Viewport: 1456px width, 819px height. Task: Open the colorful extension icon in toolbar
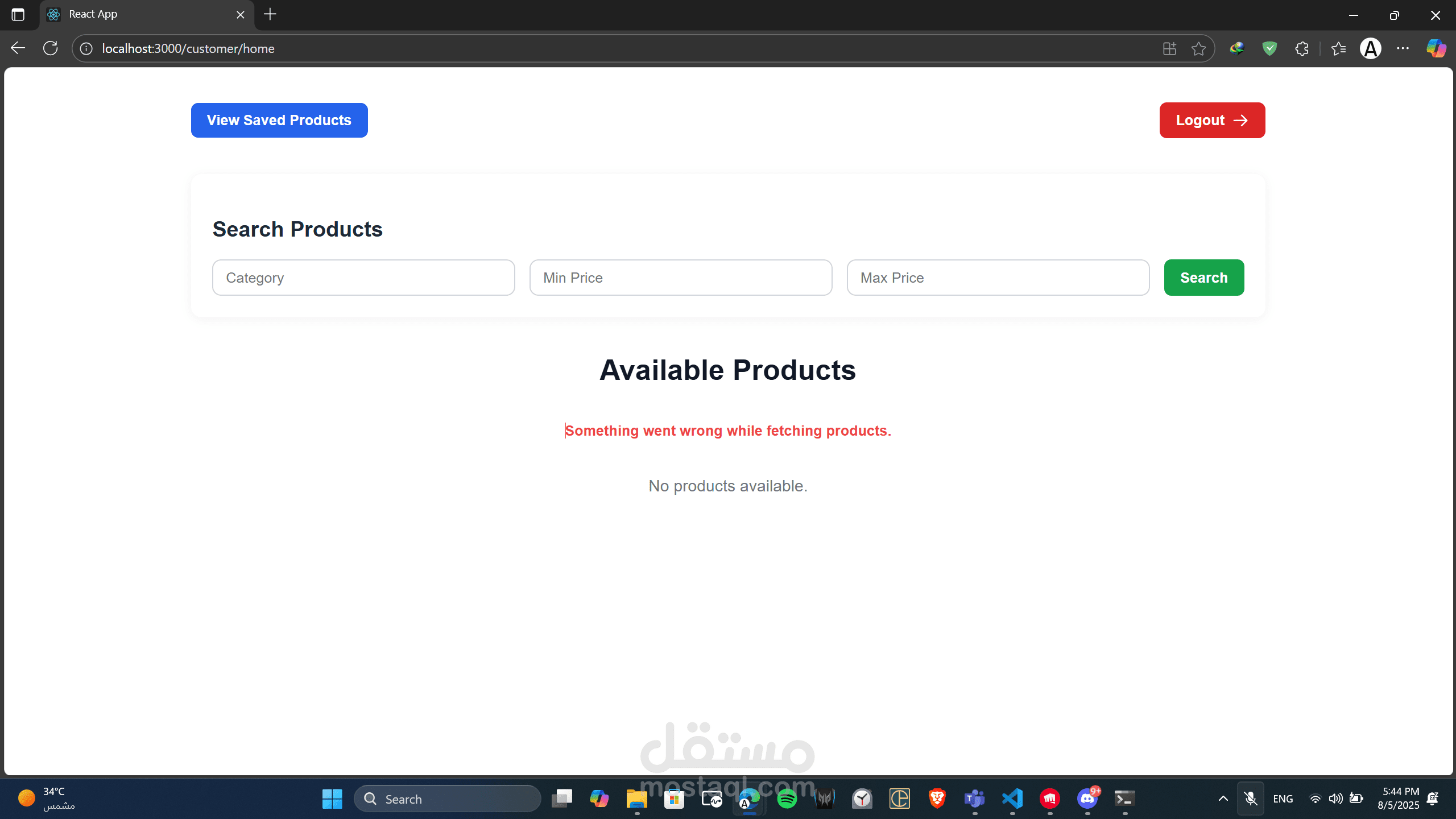tap(1236, 48)
